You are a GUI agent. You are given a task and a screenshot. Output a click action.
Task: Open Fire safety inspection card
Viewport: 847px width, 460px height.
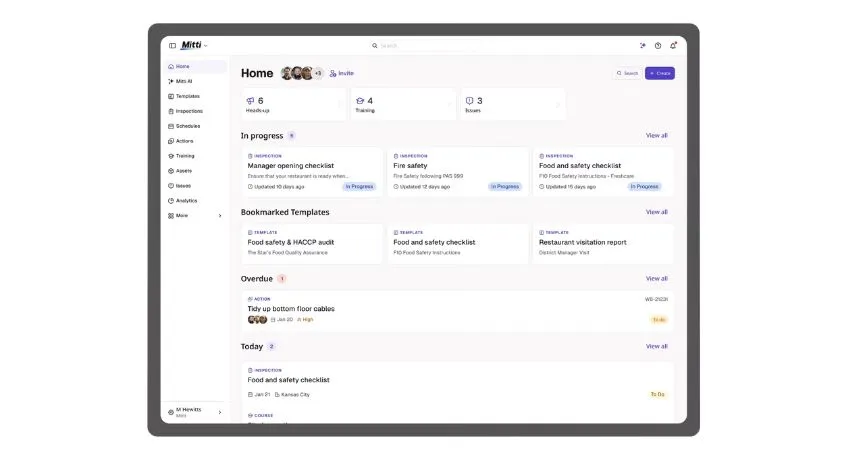coord(458,171)
